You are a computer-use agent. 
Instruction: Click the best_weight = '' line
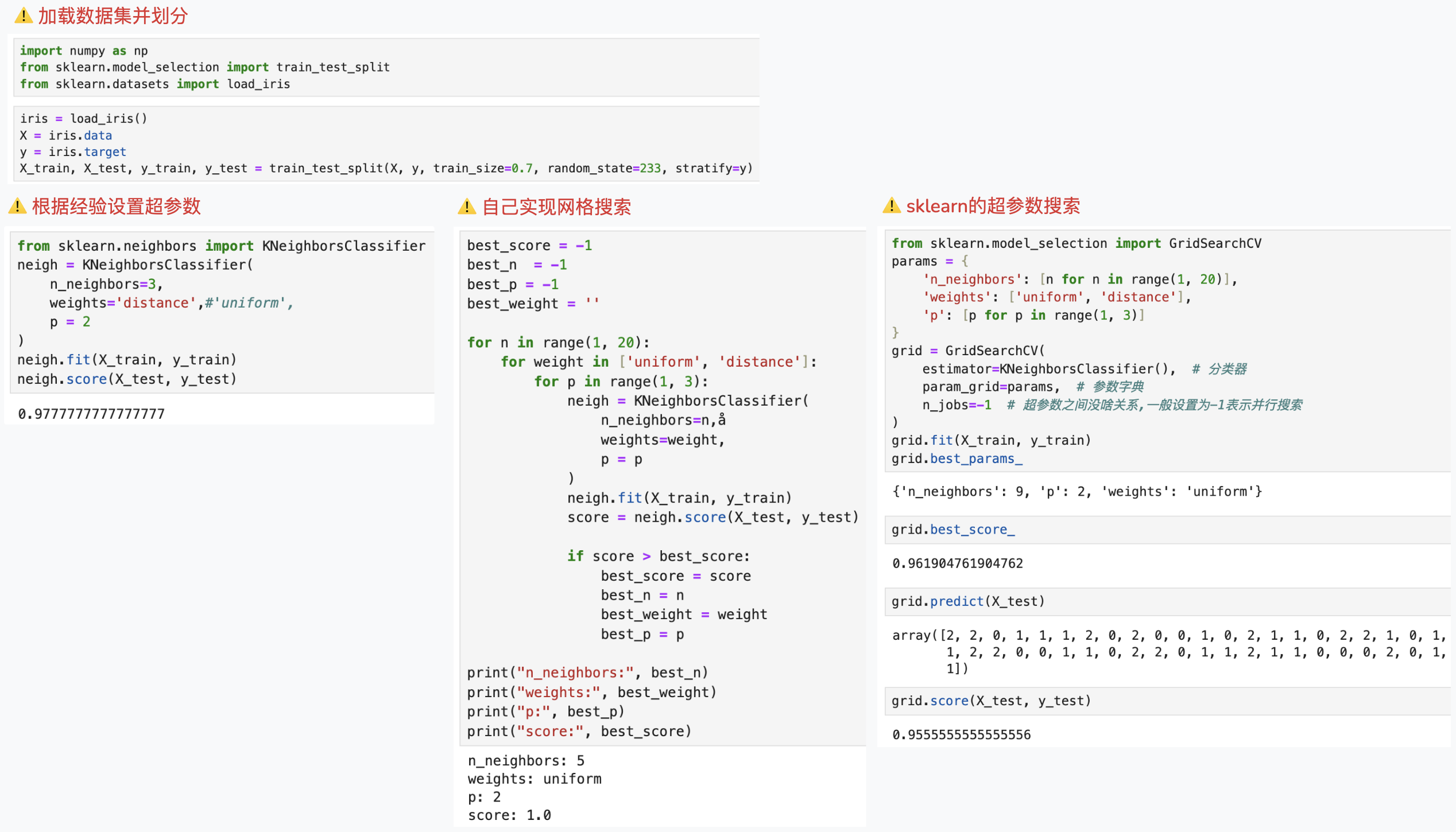click(x=532, y=304)
